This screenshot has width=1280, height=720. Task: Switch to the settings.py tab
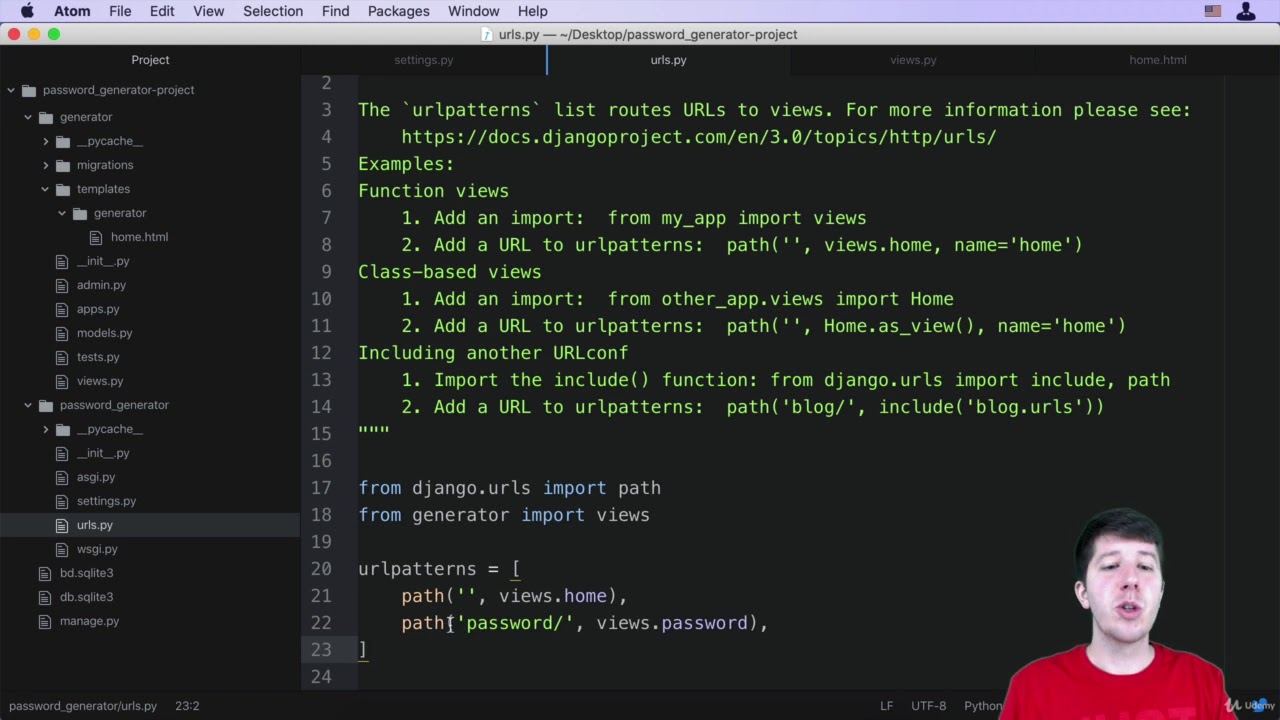424,60
